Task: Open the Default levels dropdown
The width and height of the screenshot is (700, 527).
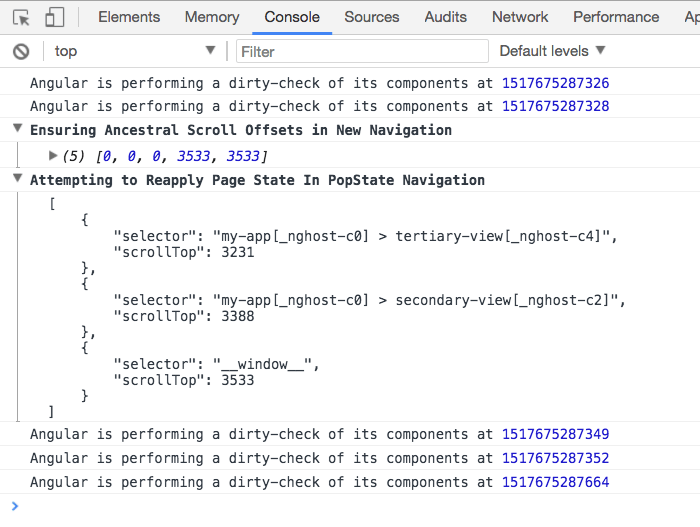Action: (x=552, y=51)
